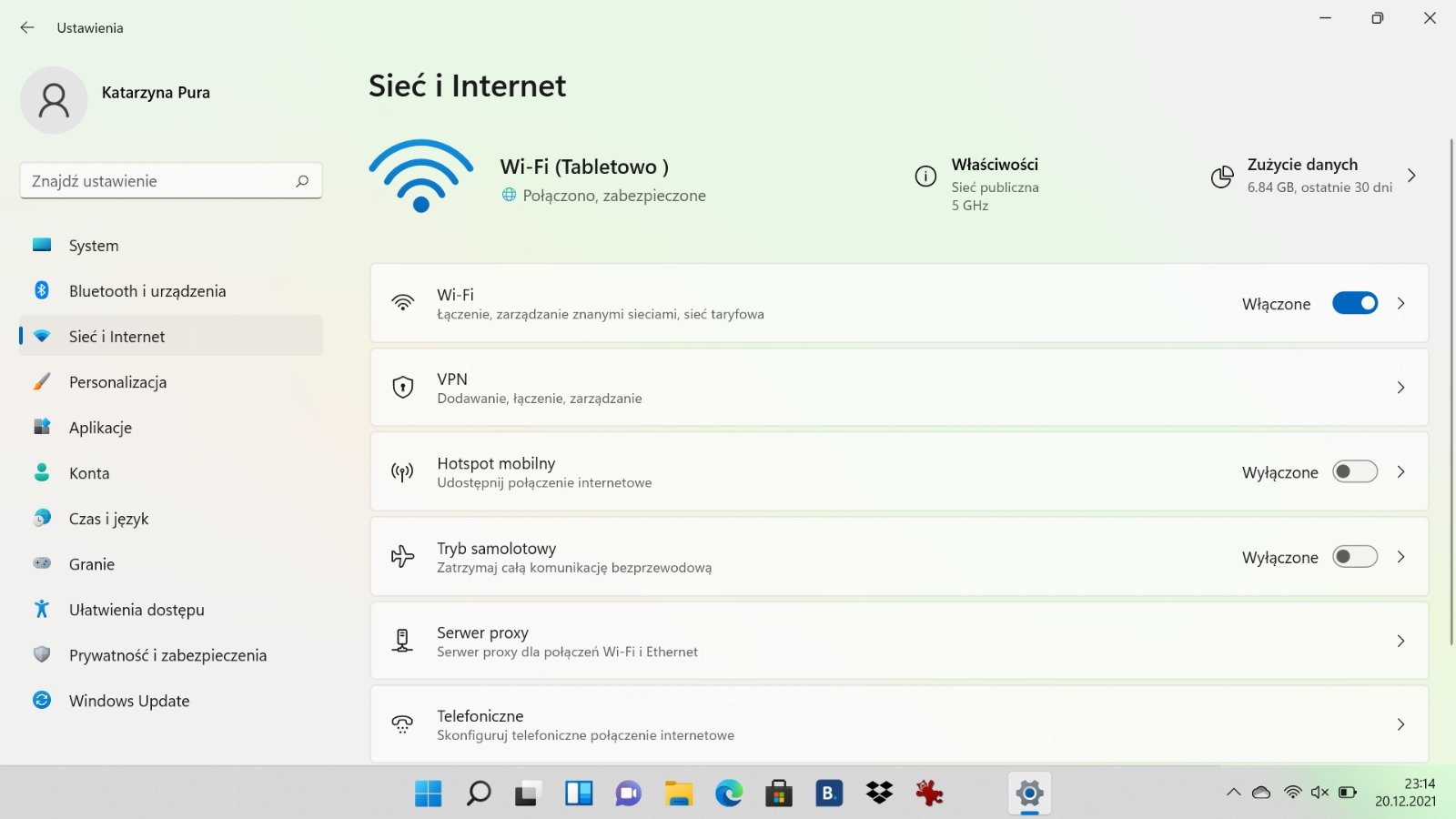Open Dropbox from the taskbar
1456x819 pixels.
tap(879, 794)
